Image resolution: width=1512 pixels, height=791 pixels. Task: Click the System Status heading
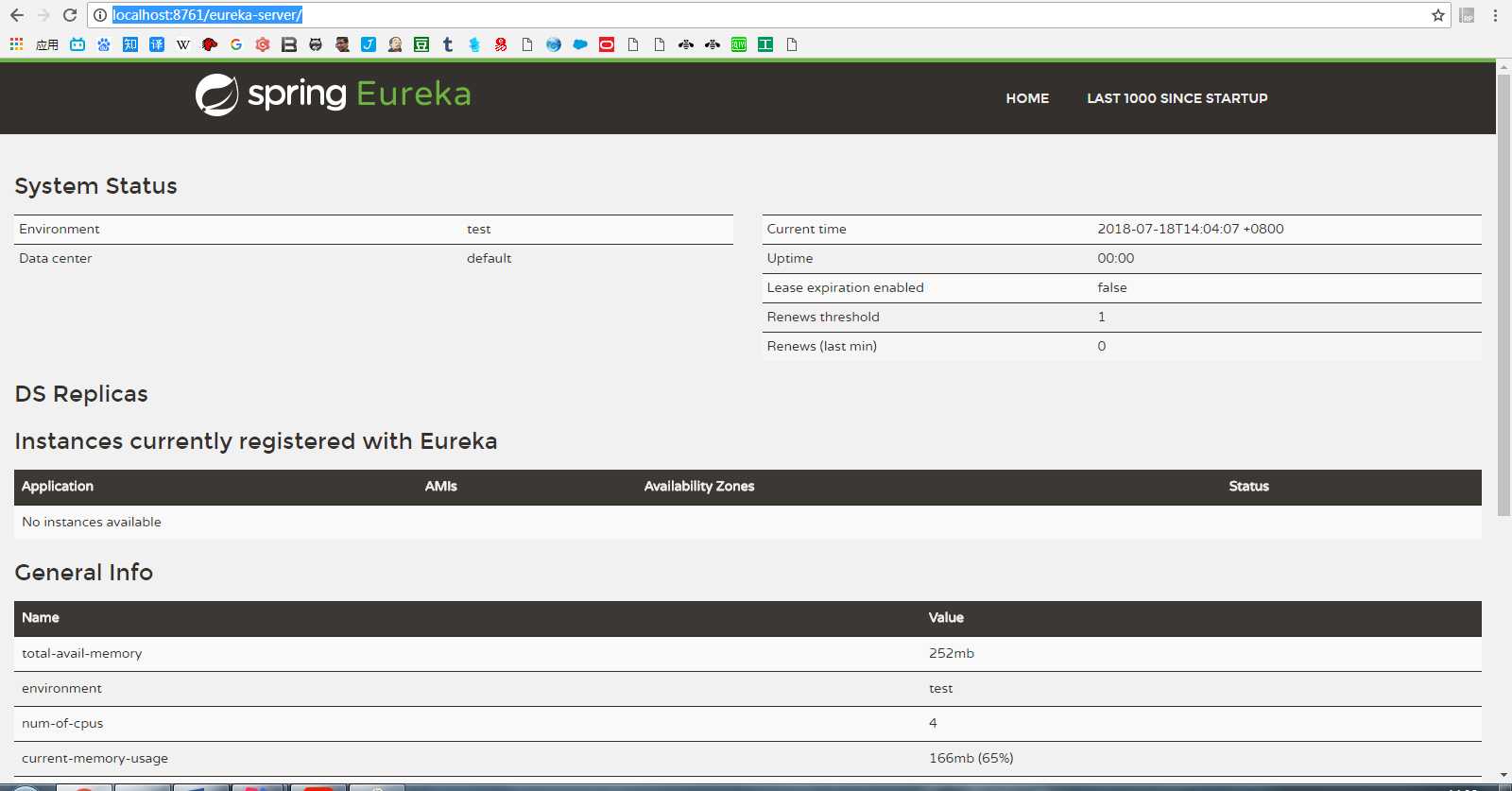point(95,186)
